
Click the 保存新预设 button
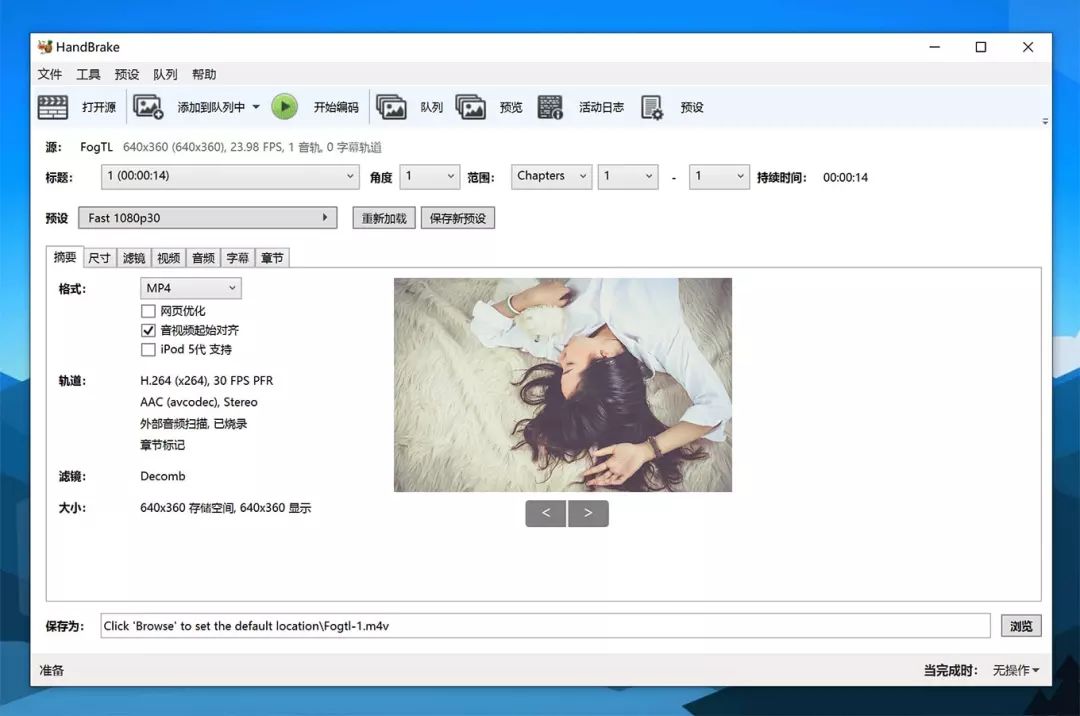coord(458,217)
